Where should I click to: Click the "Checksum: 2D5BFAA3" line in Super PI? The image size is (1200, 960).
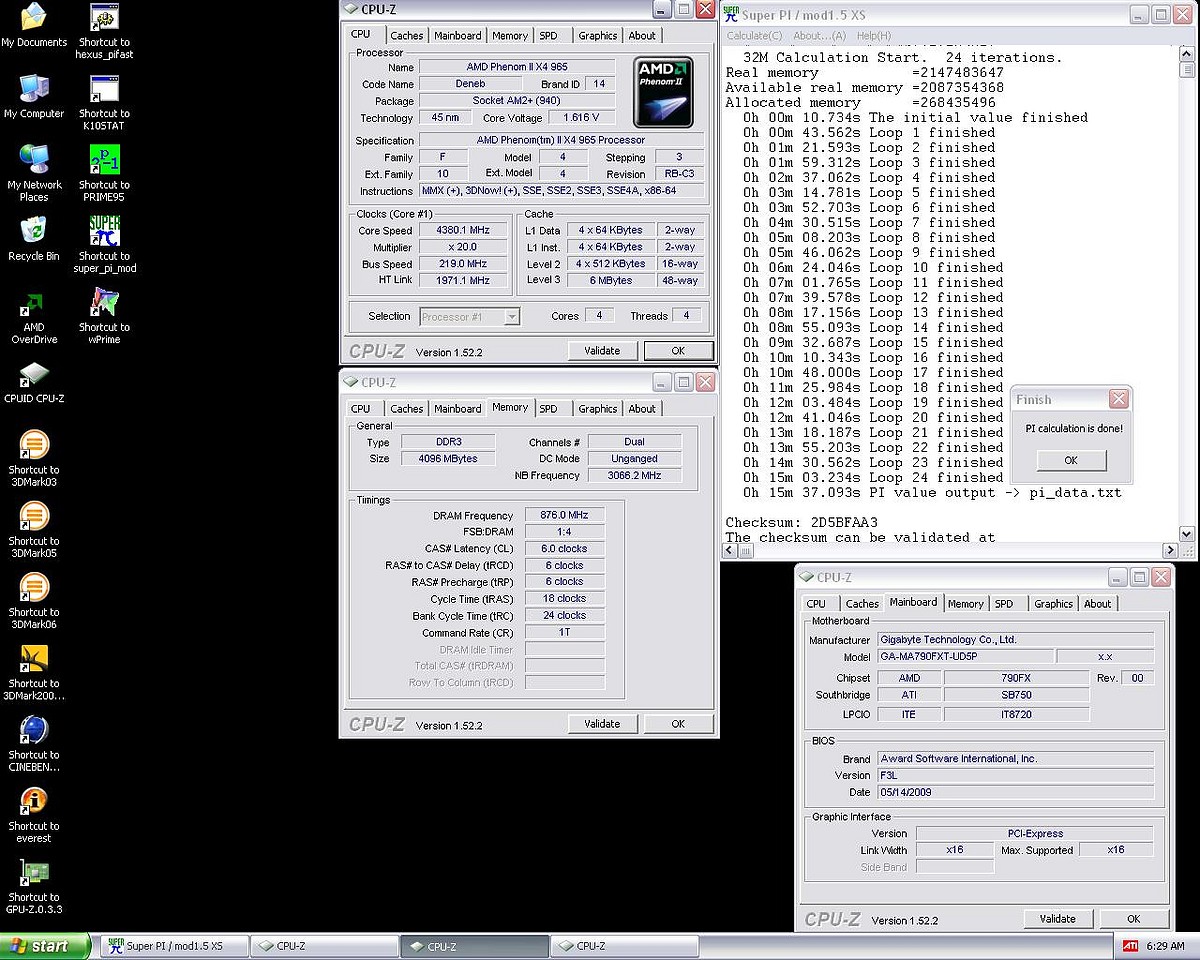(x=801, y=523)
